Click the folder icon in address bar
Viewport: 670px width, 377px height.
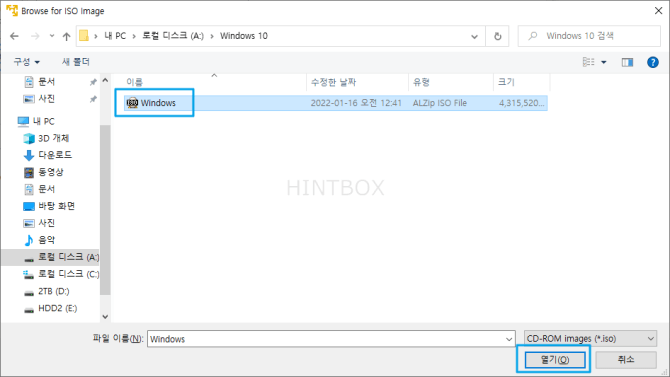(84, 36)
